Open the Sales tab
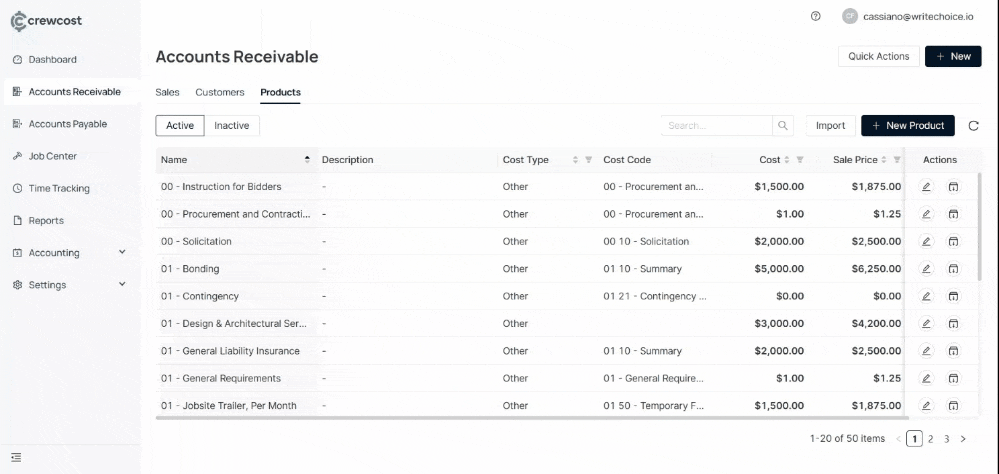This screenshot has width=999, height=474. click(x=167, y=92)
